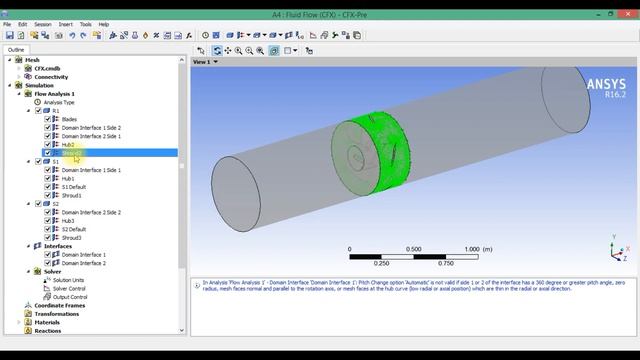
Task: Select Transformations in the tree
Action: [57, 314]
